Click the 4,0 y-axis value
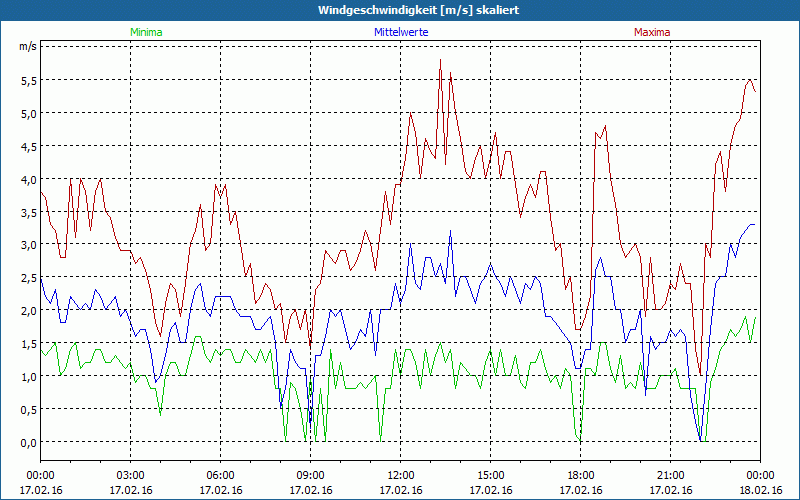The image size is (800, 500). point(29,179)
